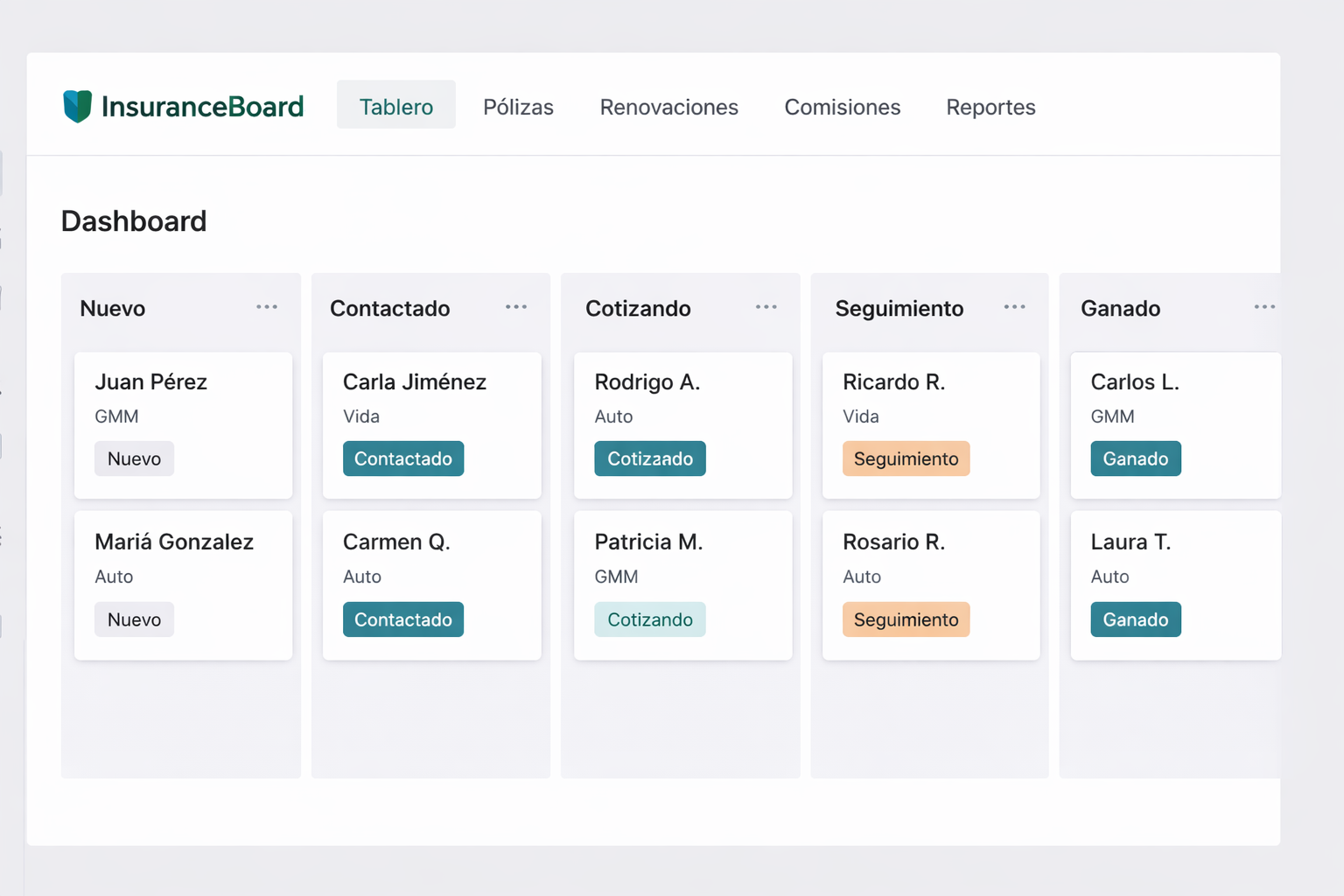Open the options menu on the Cotizando column
1344x896 pixels.
(766, 307)
